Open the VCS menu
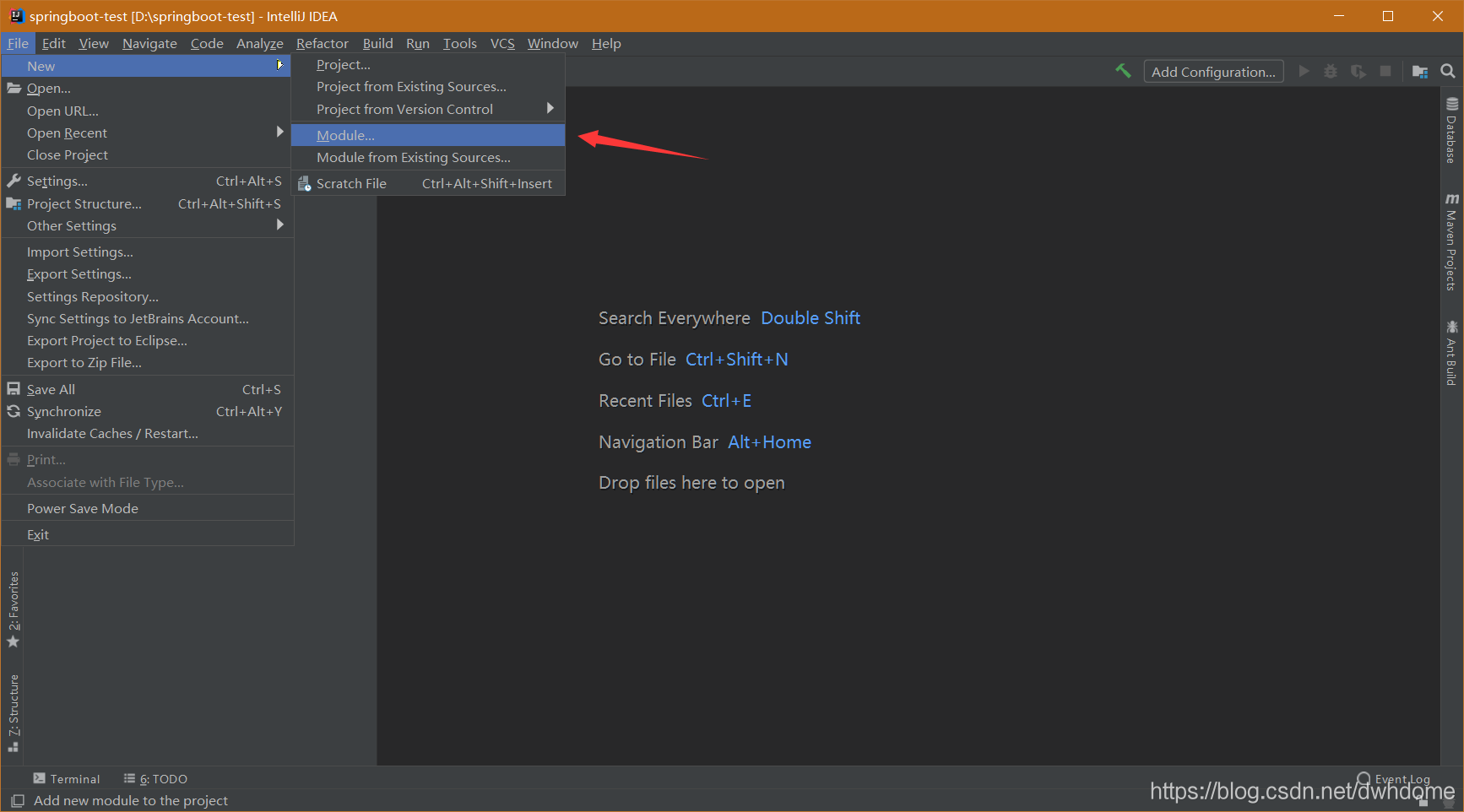 tap(502, 43)
